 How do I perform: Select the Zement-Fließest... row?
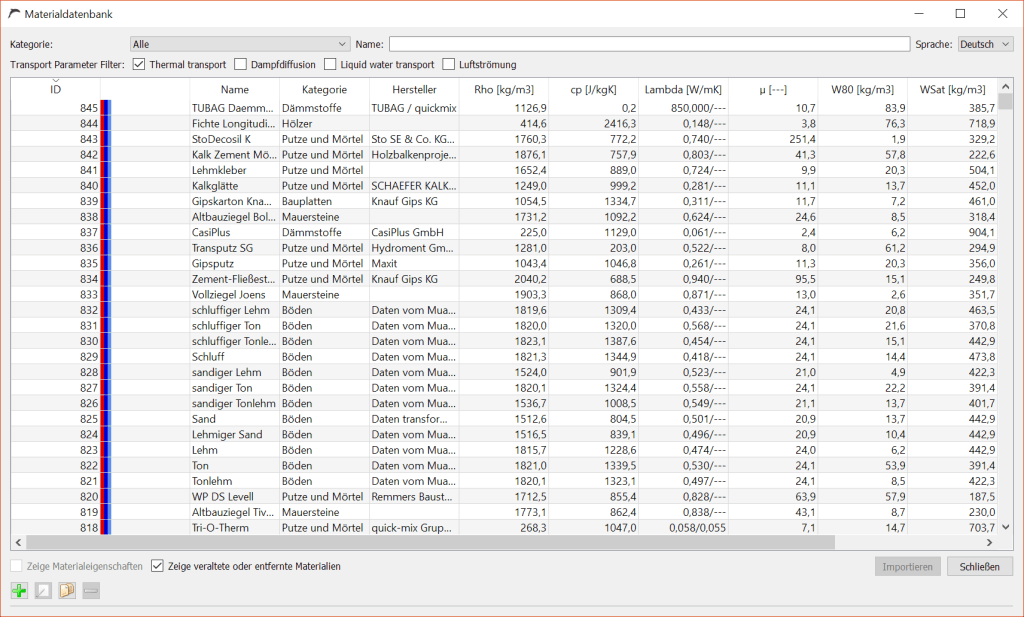(x=504, y=279)
